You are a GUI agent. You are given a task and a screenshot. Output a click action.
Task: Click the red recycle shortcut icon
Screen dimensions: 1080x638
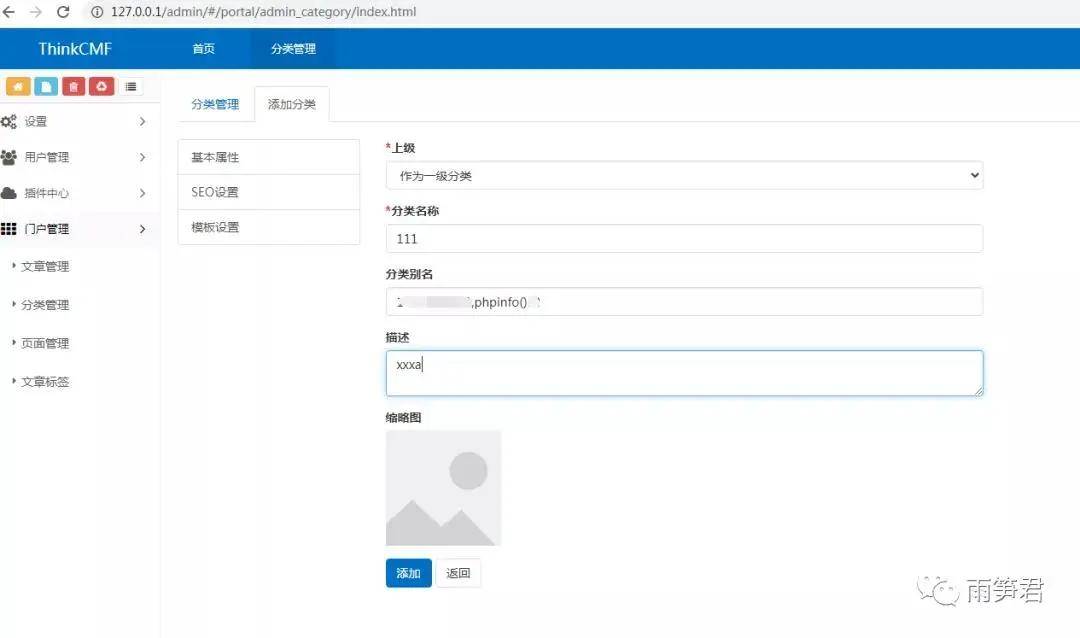tap(101, 87)
